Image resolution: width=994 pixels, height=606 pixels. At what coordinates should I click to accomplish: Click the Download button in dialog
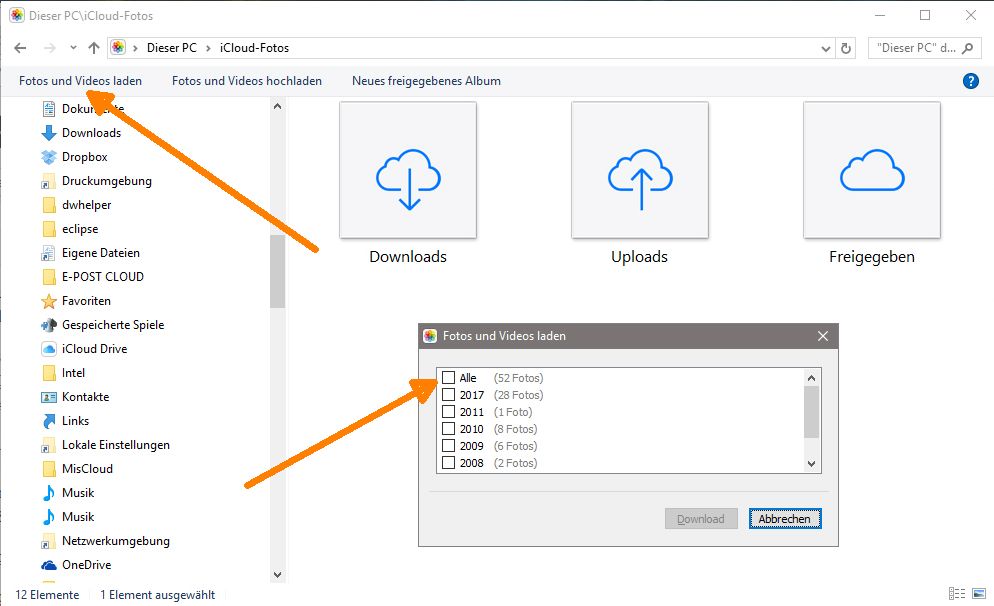pos(701,519)
